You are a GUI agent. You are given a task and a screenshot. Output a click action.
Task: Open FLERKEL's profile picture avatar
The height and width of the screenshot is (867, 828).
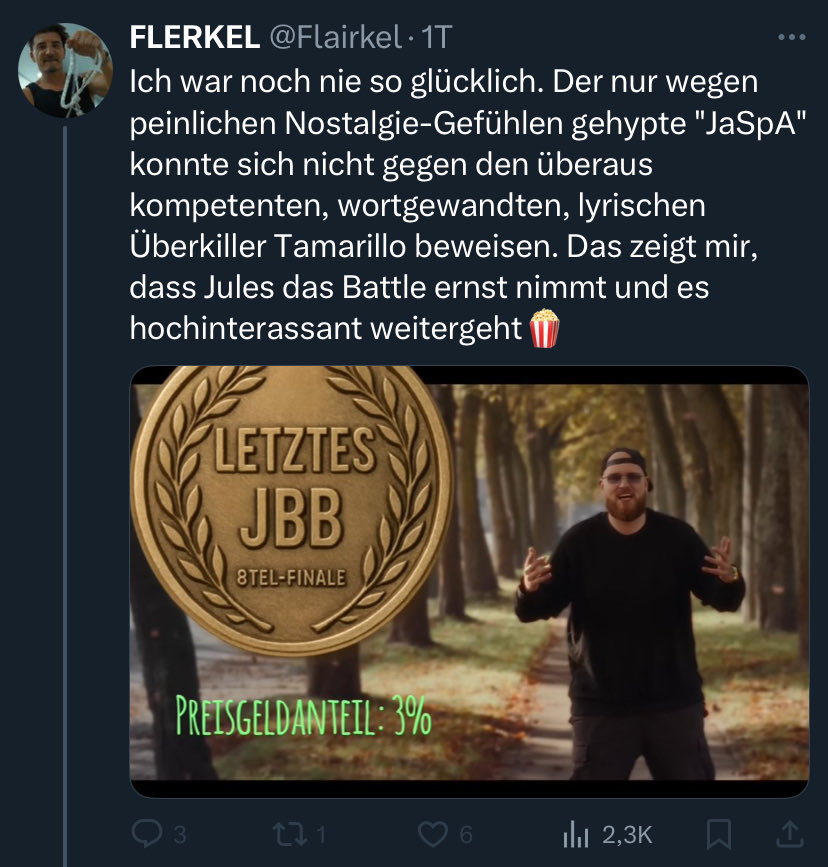tap(65, 70)
